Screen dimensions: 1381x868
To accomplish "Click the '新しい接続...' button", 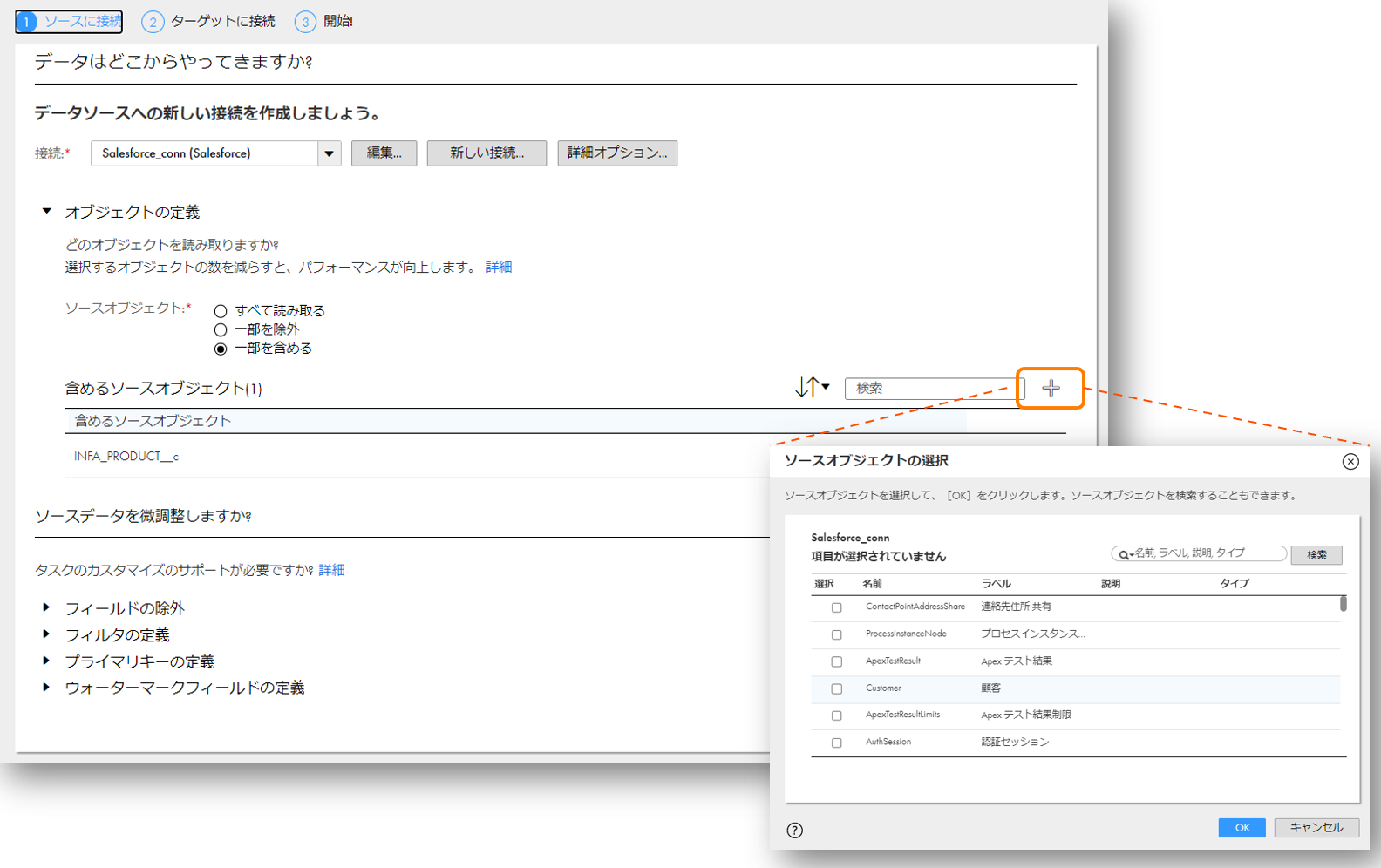I will pos(486,153).
